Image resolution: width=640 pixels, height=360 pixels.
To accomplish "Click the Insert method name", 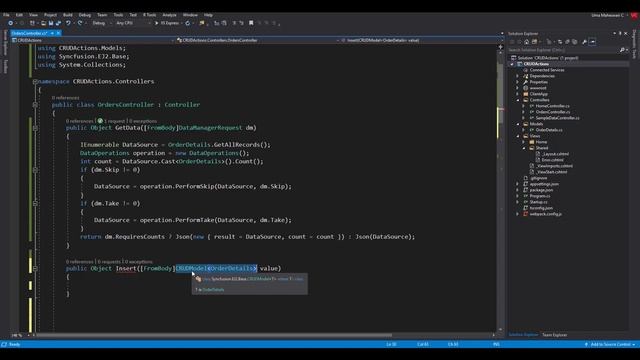I will click(x=126, y=269).
